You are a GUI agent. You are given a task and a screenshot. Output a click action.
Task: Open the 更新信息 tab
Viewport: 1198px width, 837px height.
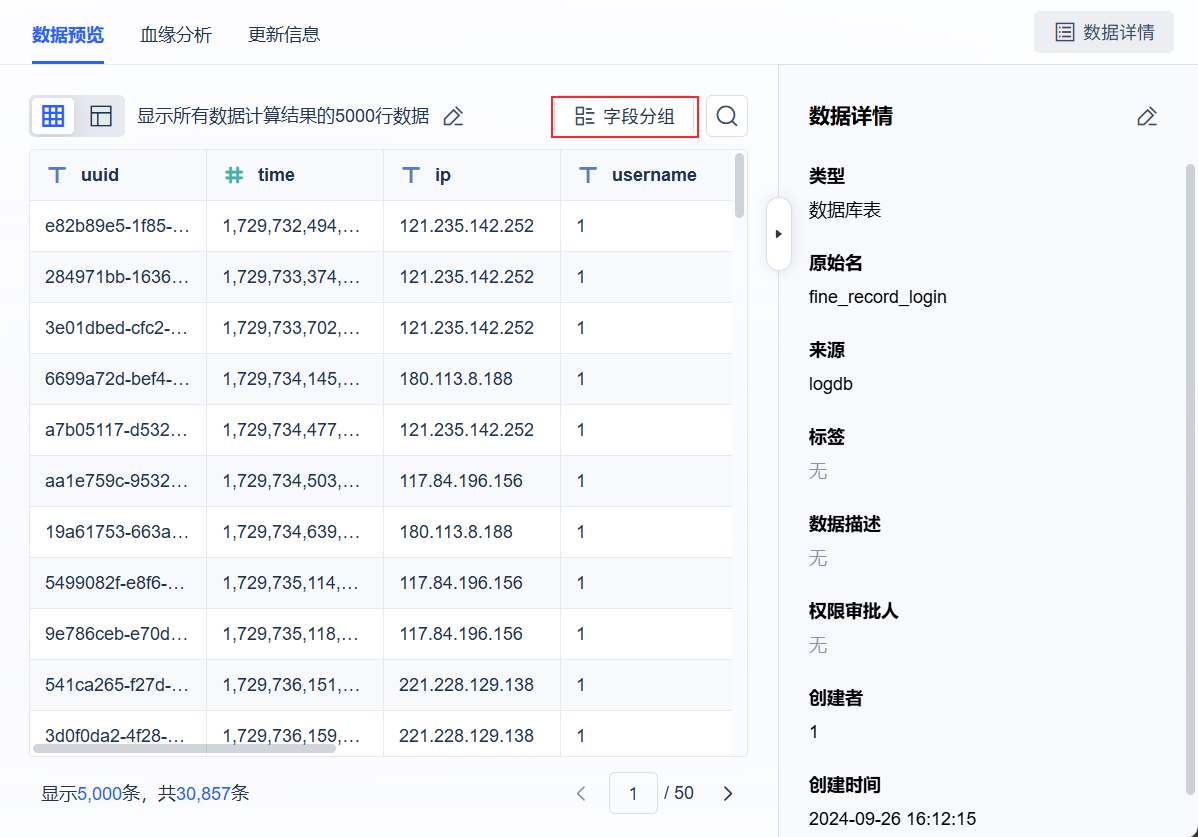coord(284,34)
